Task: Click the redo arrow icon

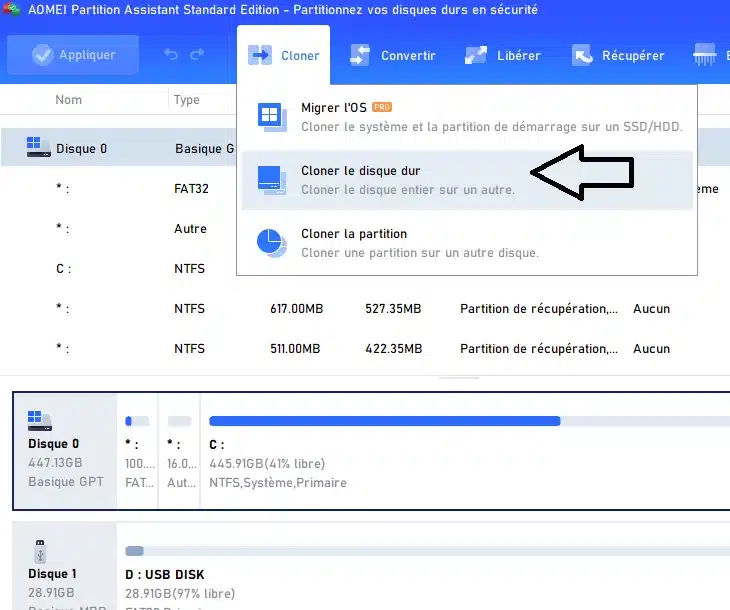Action: [x=197, y=54]
